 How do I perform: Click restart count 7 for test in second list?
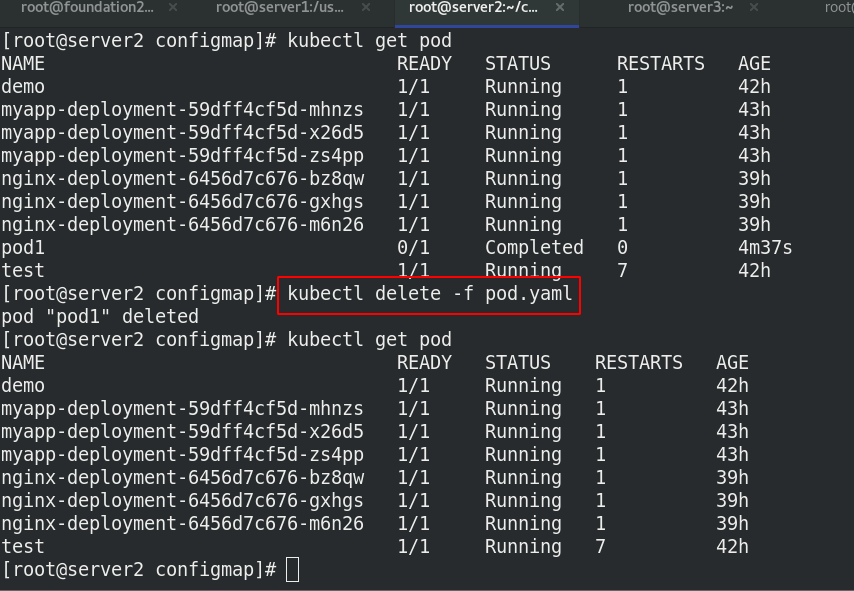600,546
